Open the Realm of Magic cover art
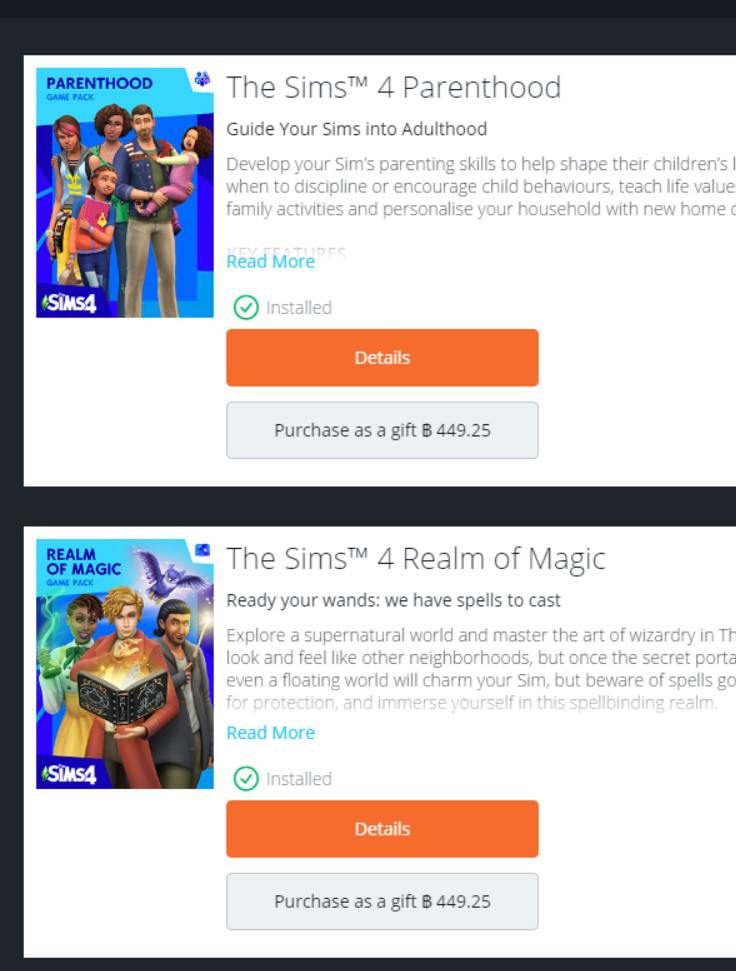The image size is (736, 971). [x=125, y=664]
